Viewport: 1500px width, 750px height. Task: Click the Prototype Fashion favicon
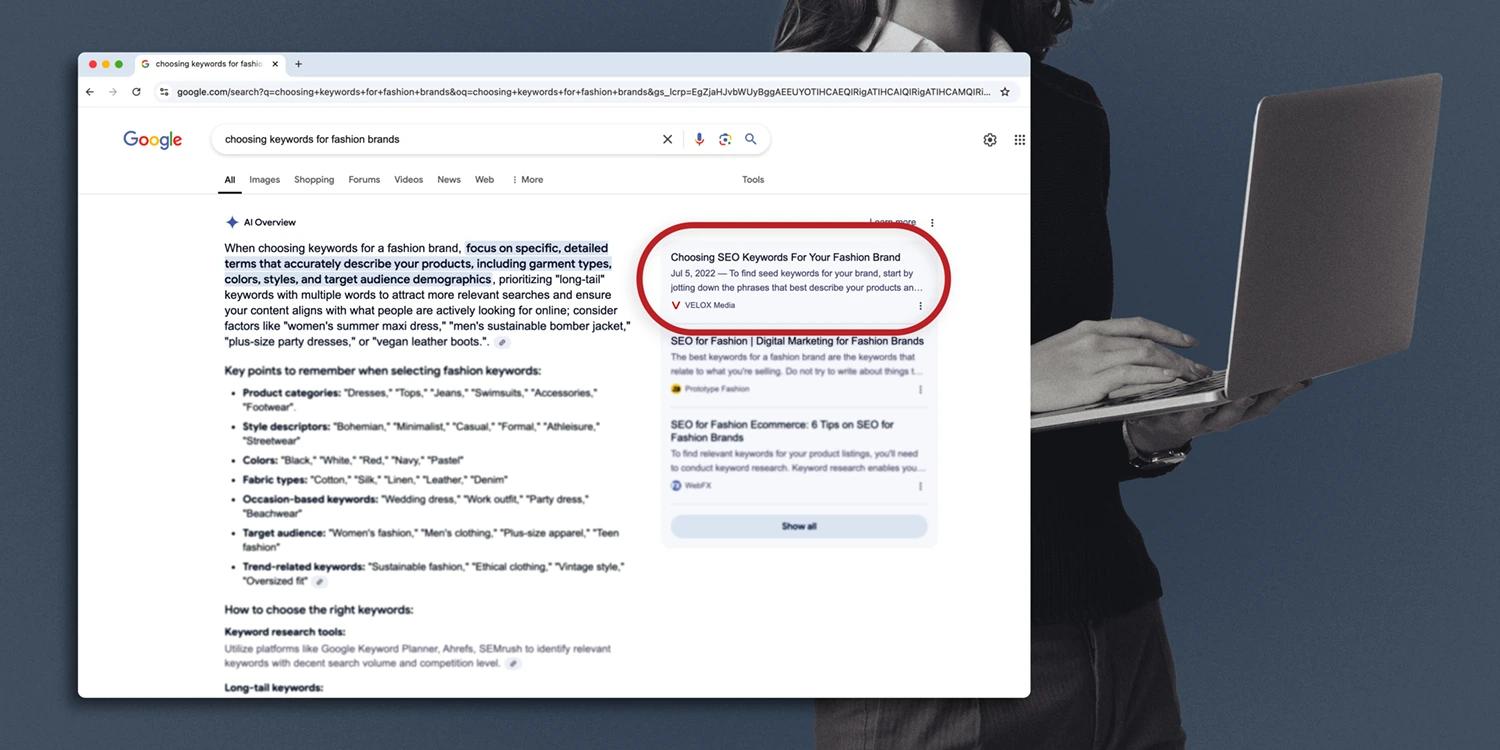coord(676,389)
